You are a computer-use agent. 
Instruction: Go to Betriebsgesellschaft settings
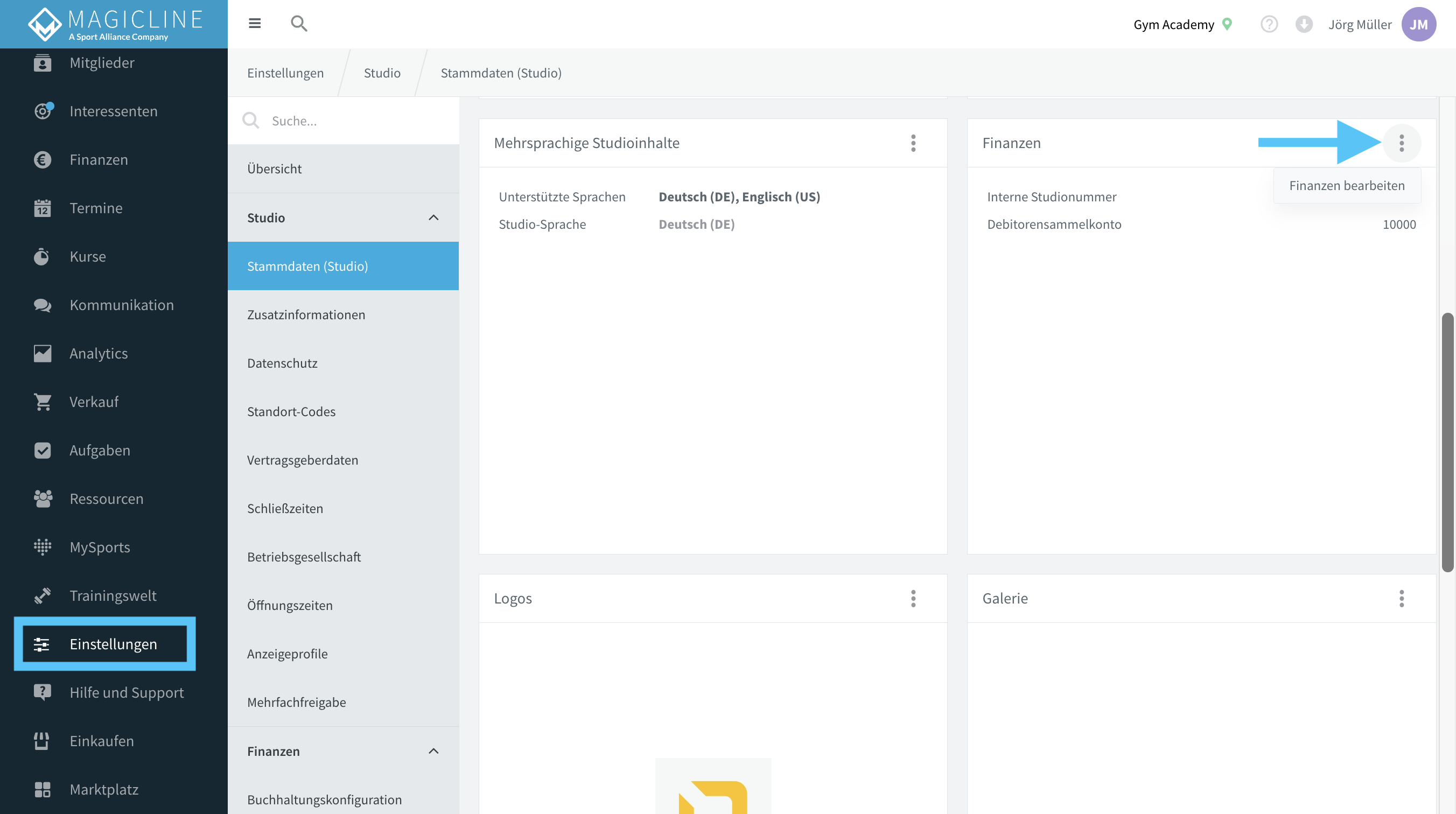(343, 557)
